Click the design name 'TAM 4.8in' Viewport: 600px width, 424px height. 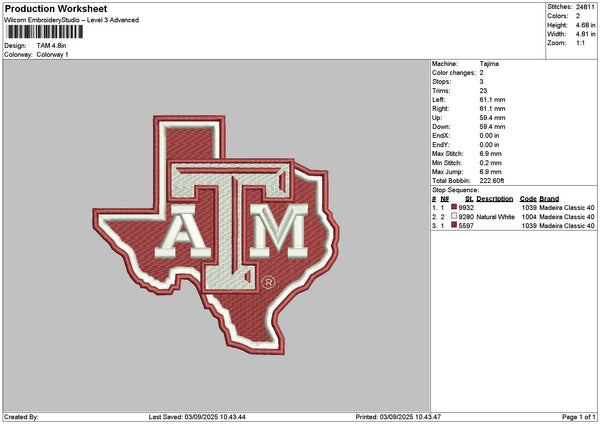click(51, 46)
